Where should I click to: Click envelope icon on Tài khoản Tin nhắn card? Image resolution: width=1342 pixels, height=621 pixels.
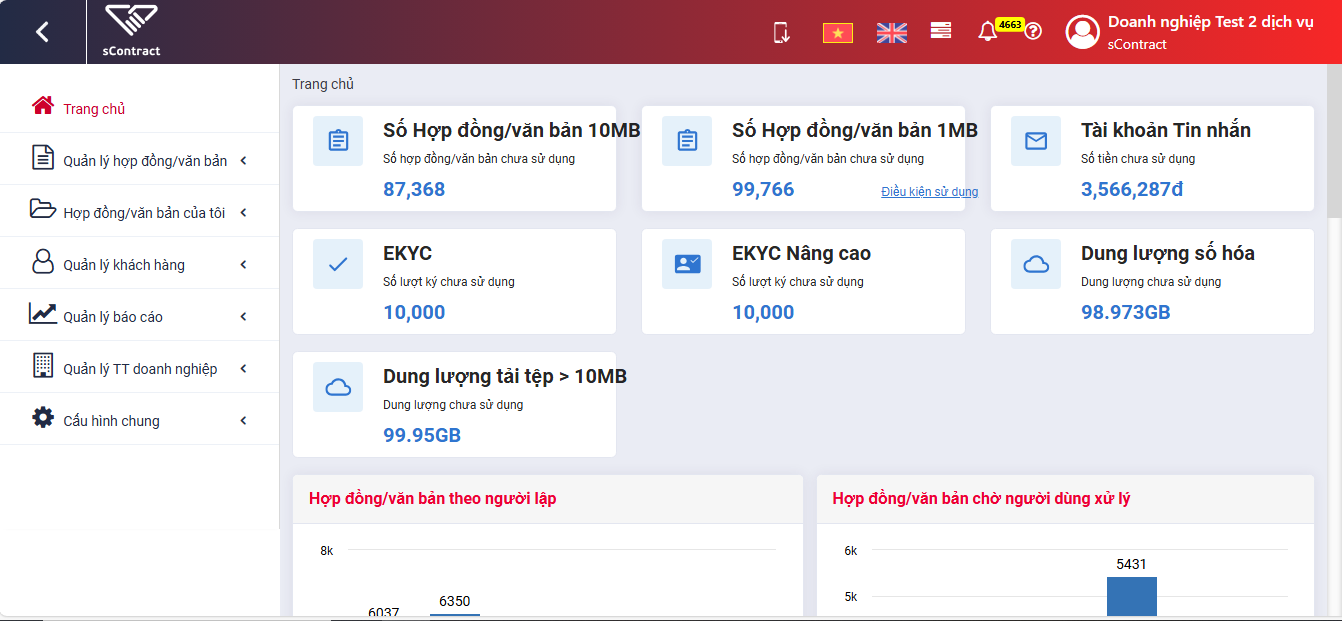coord(1036,141)
